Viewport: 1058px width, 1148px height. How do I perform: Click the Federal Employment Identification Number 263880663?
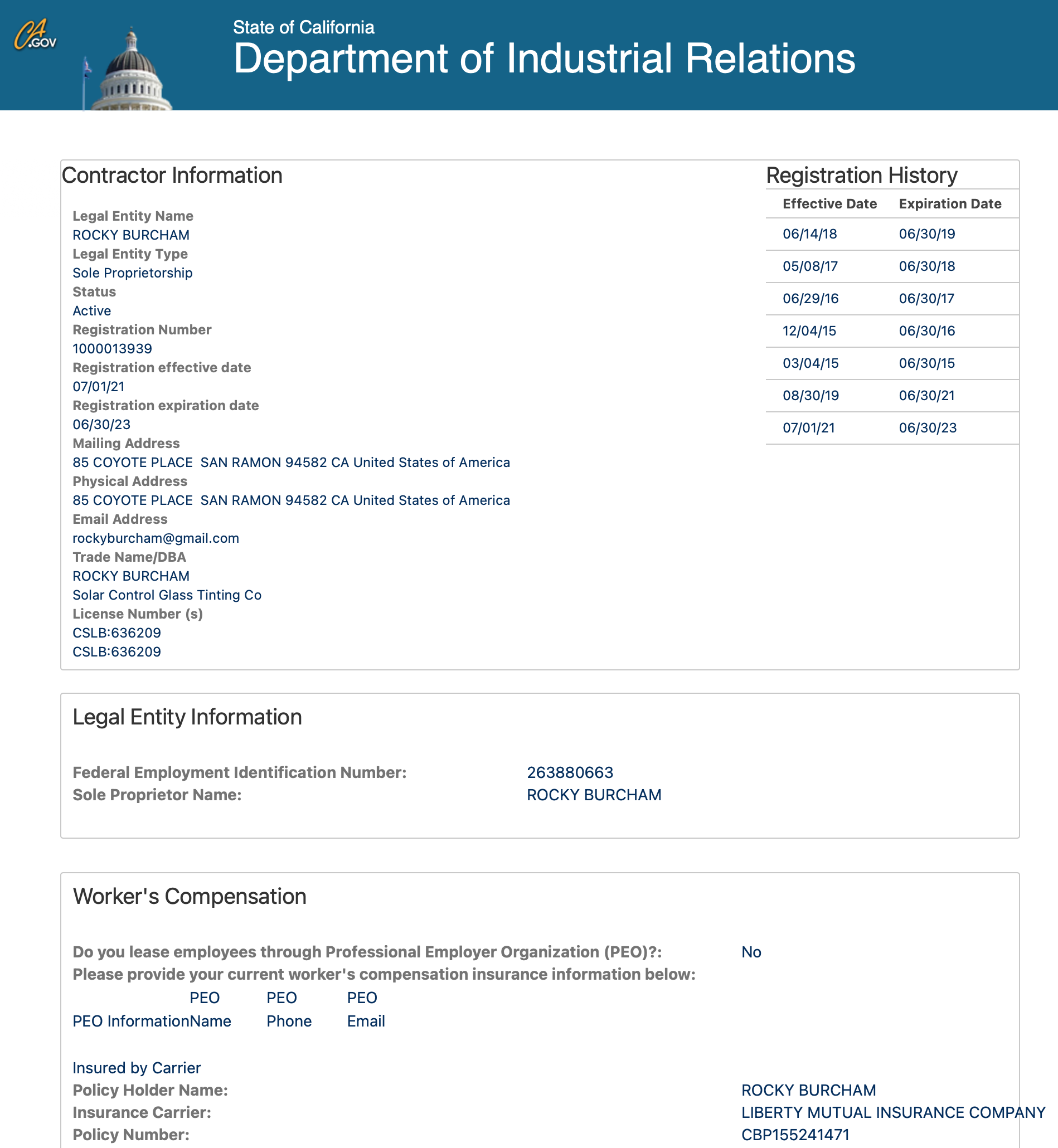[x=570, y=772]
